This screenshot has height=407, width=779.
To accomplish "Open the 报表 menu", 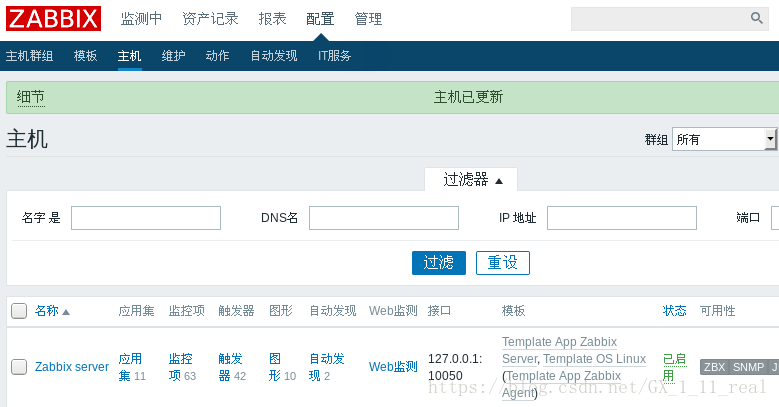I will [x=272, y=19].
